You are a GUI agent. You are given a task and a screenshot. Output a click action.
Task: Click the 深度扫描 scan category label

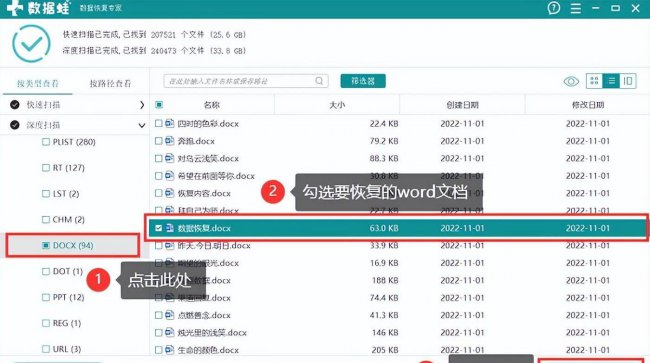(x=44, y=125)
